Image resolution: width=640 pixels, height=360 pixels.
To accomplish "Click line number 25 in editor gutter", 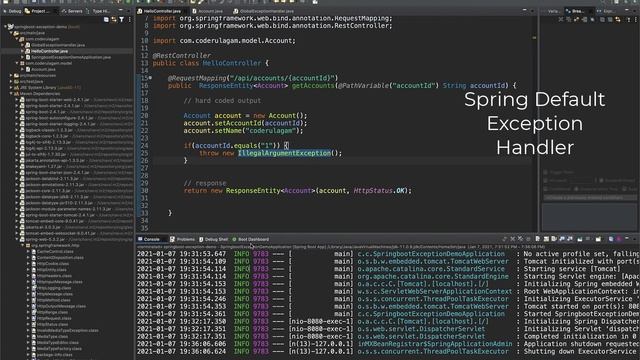I will pyautogui.click(x=144, y=153).
